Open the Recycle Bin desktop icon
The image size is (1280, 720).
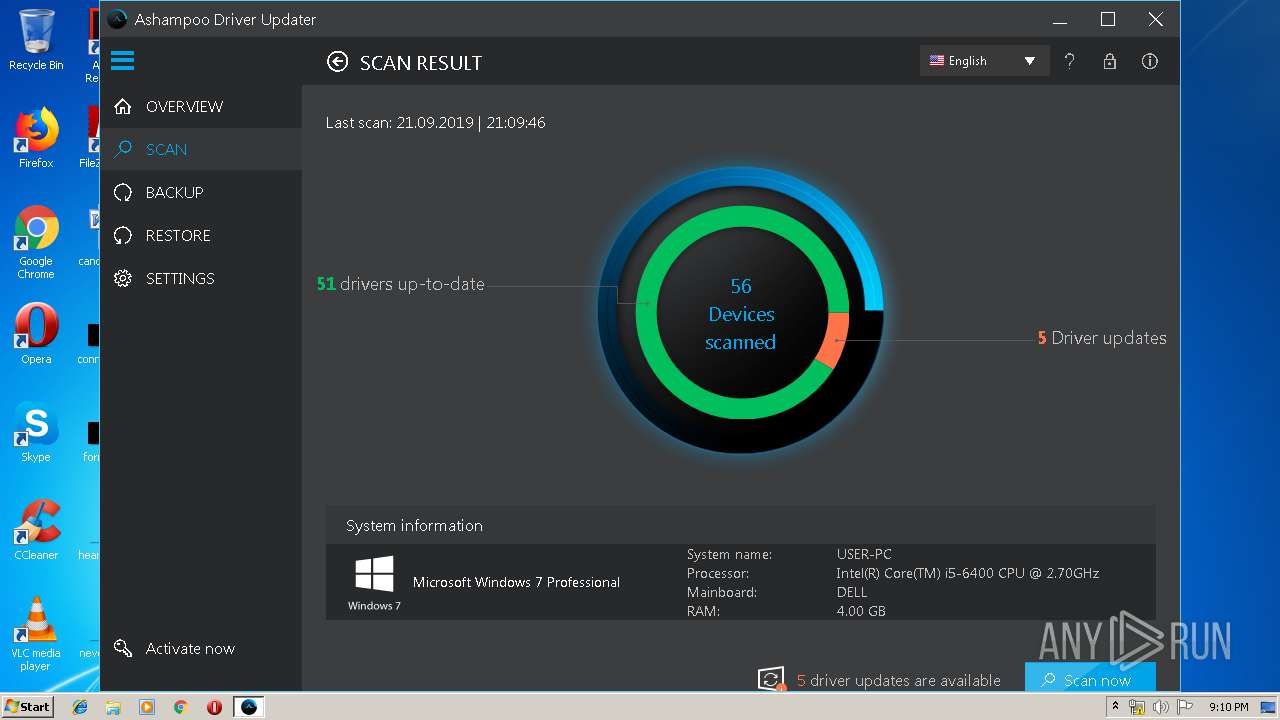(x=36, y=40)
